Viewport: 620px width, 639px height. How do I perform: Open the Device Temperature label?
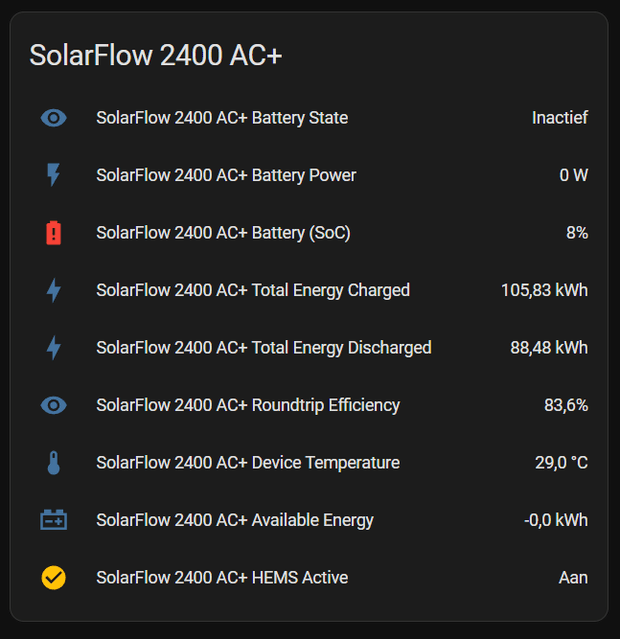(248, 463)
